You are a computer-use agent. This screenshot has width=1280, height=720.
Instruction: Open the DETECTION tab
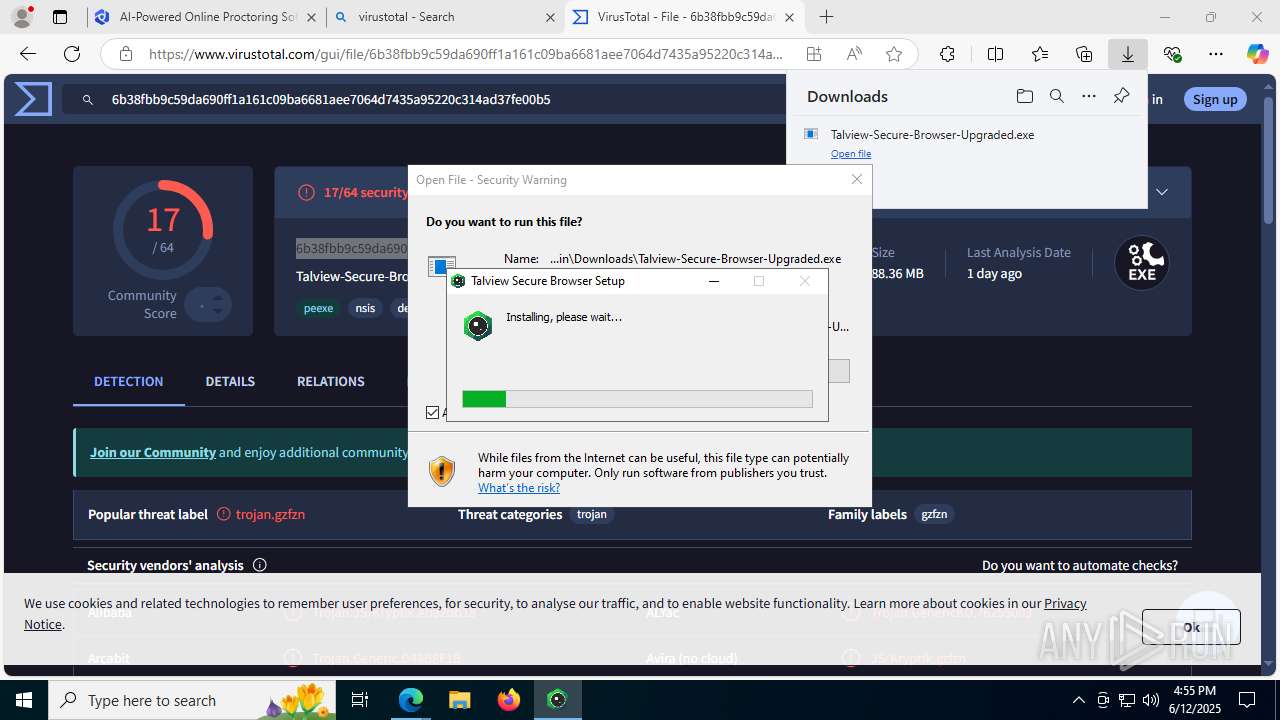(x=128, y=381)
